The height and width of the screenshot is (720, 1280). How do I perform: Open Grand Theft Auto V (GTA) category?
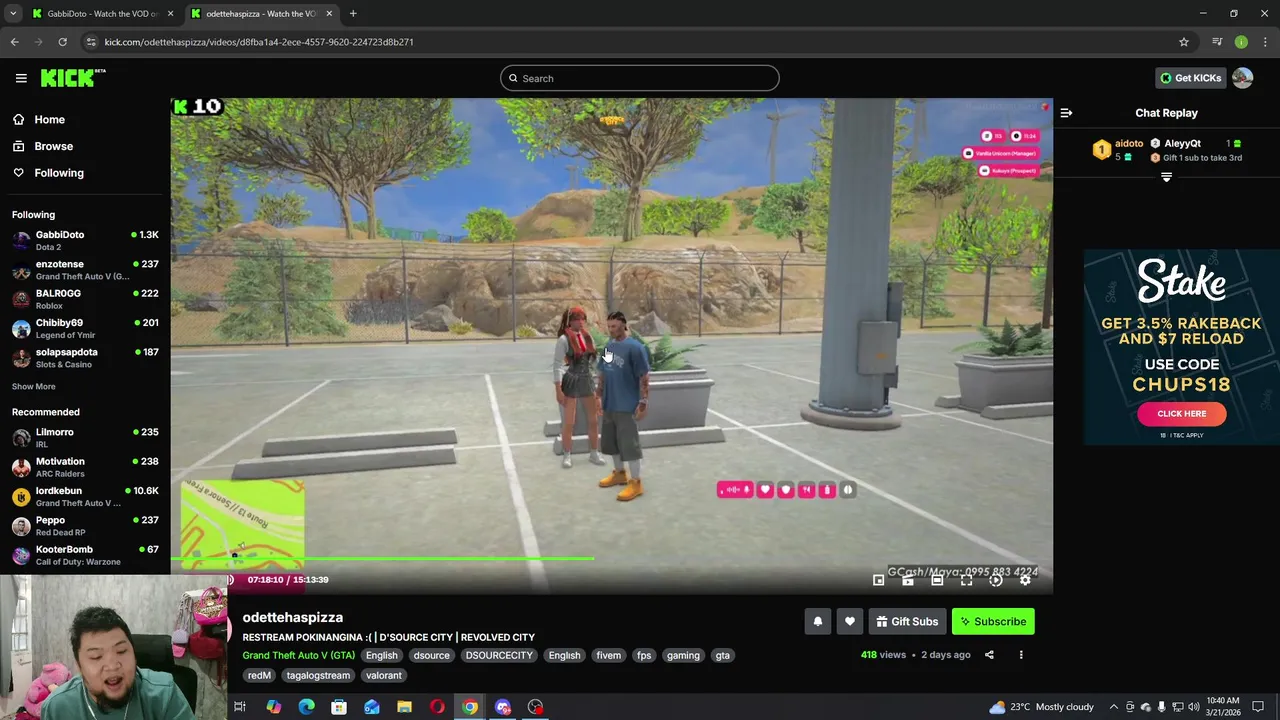click(298, 655)
